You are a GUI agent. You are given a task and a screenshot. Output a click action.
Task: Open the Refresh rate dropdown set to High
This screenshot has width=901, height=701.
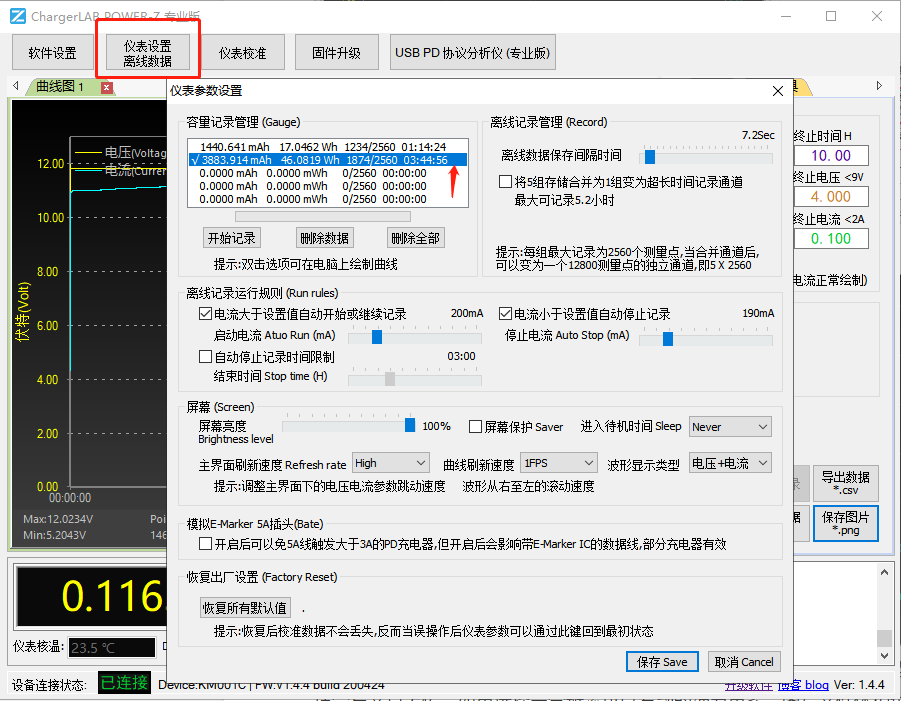[x=390, y=463]
